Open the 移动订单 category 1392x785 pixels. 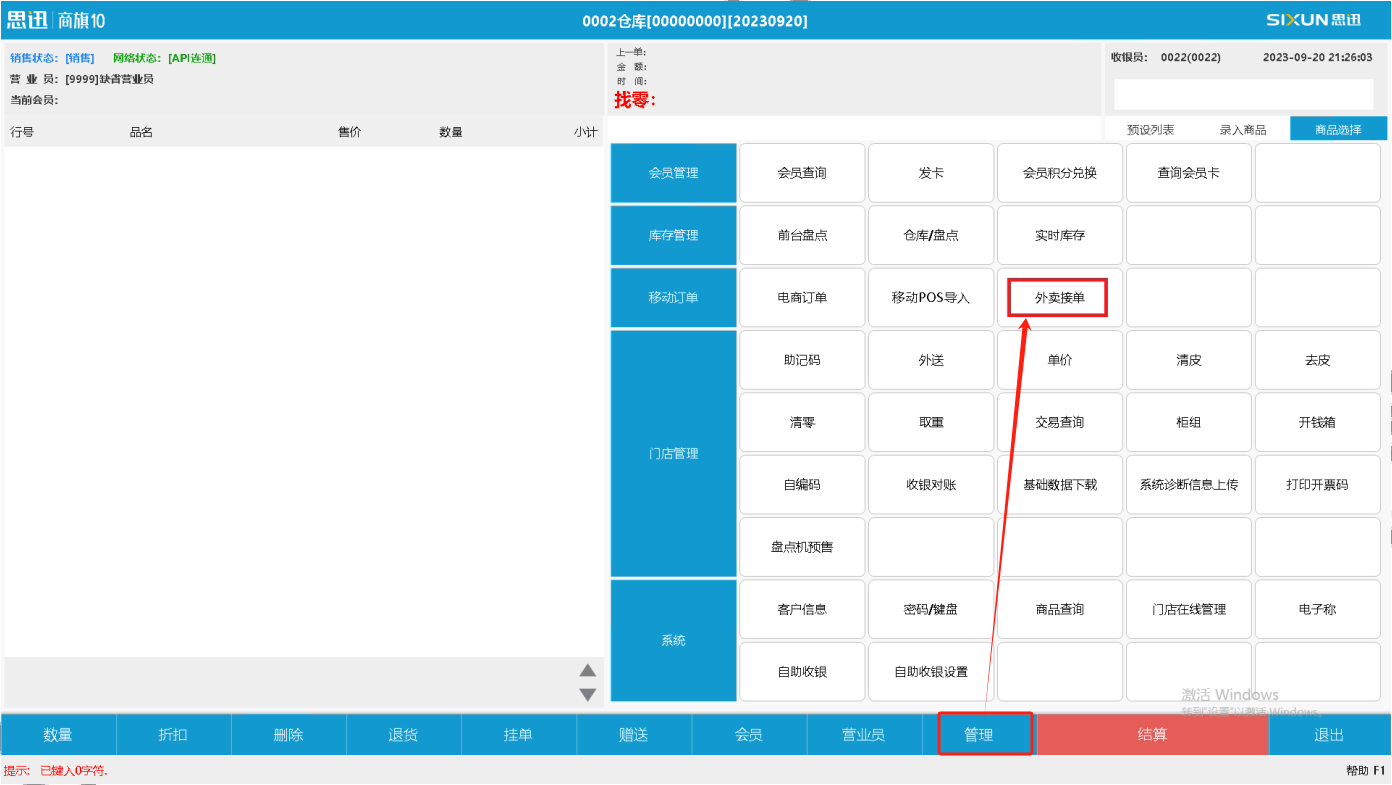pos(673,297)
